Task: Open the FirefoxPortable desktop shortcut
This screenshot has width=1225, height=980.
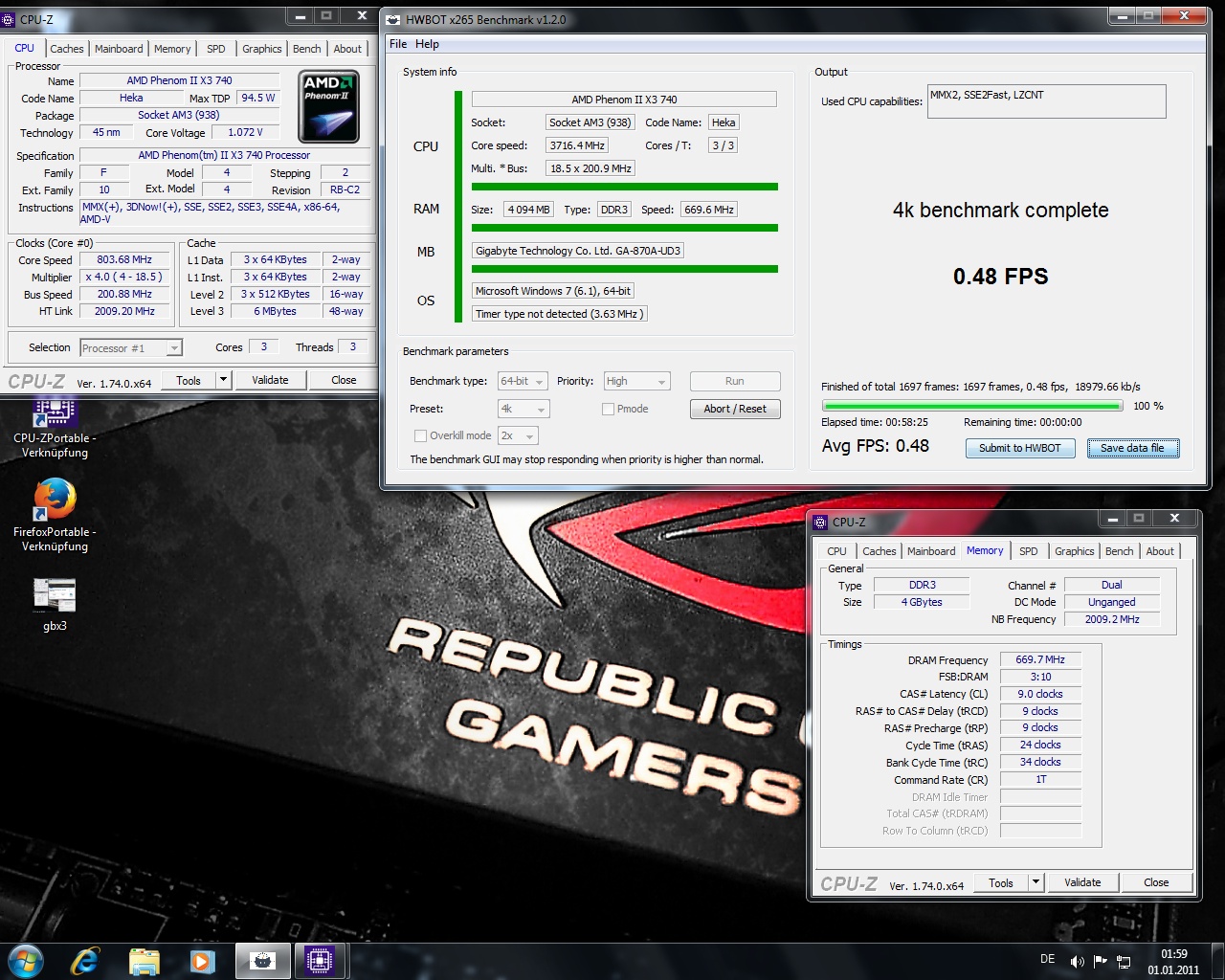Action: click(55, 515)
